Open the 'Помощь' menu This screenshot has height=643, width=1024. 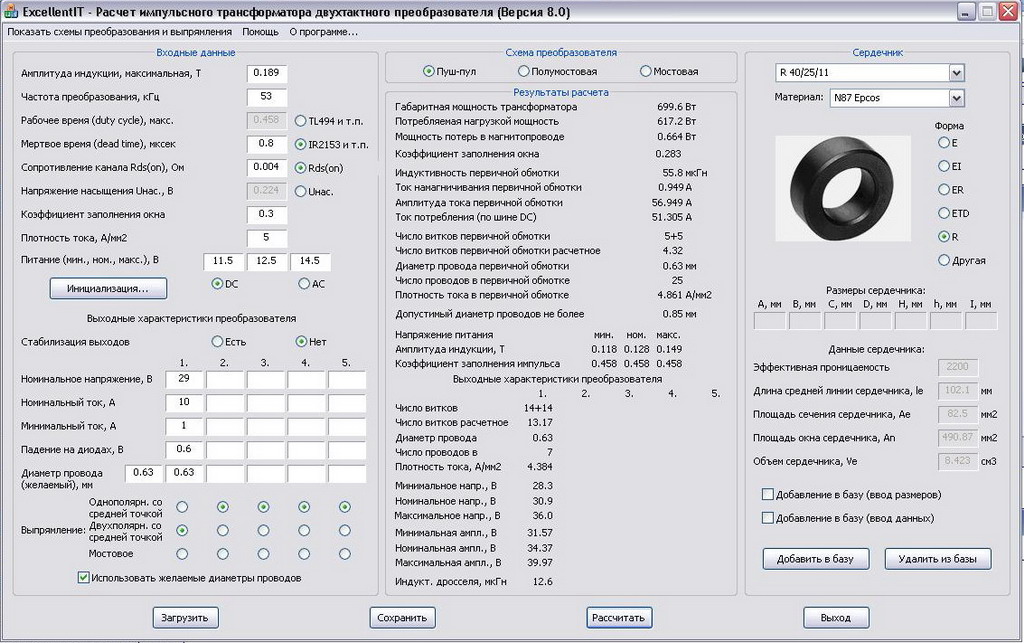coord(260,32)
